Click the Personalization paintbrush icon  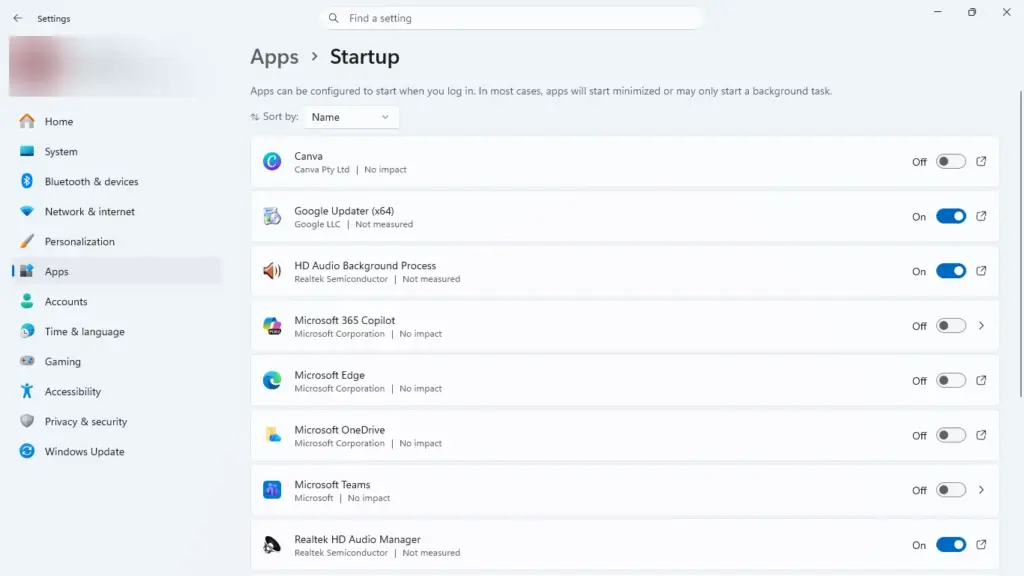click(27, 241)
